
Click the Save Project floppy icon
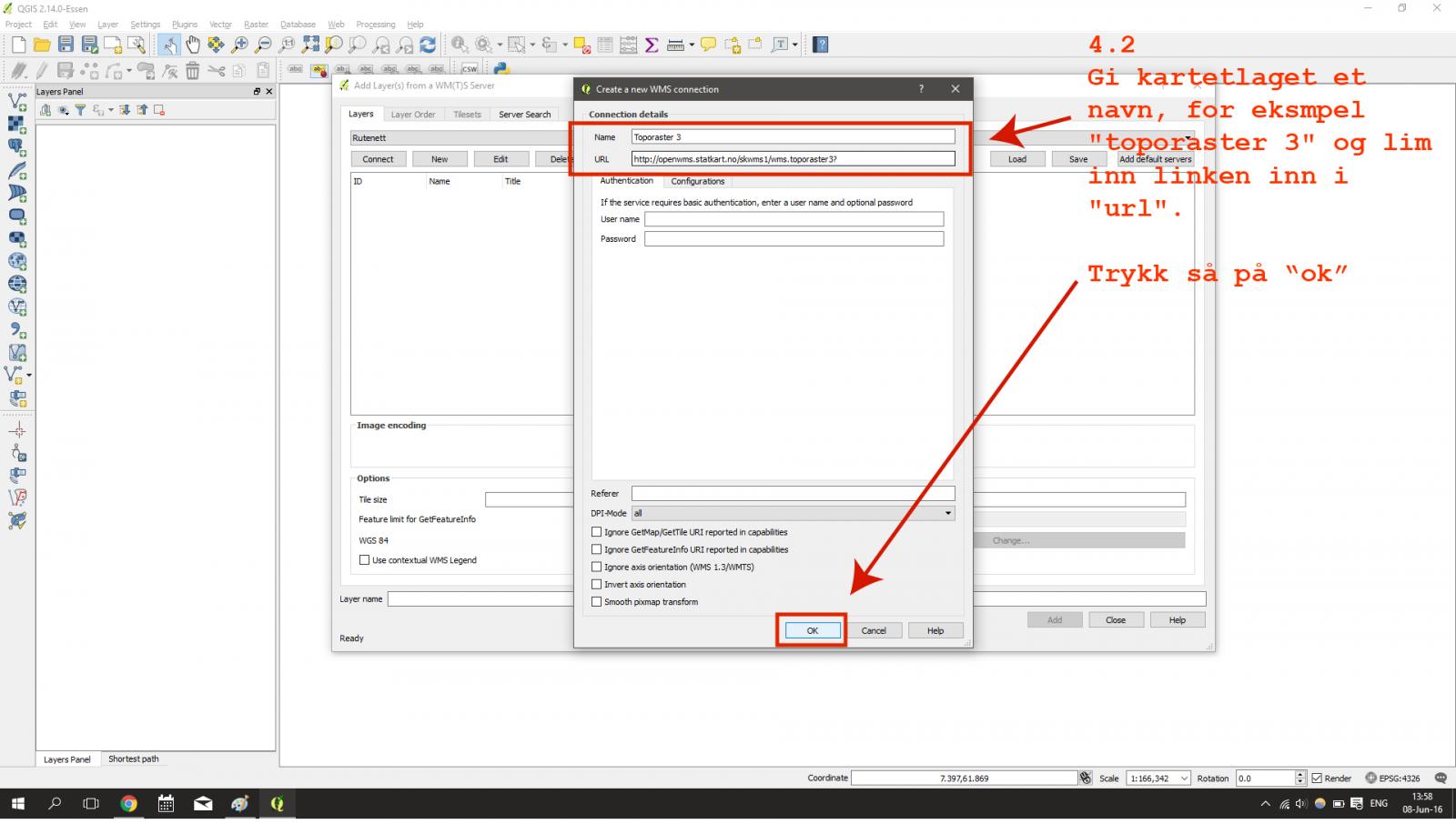pyautogui.click(x=66, y=45)
